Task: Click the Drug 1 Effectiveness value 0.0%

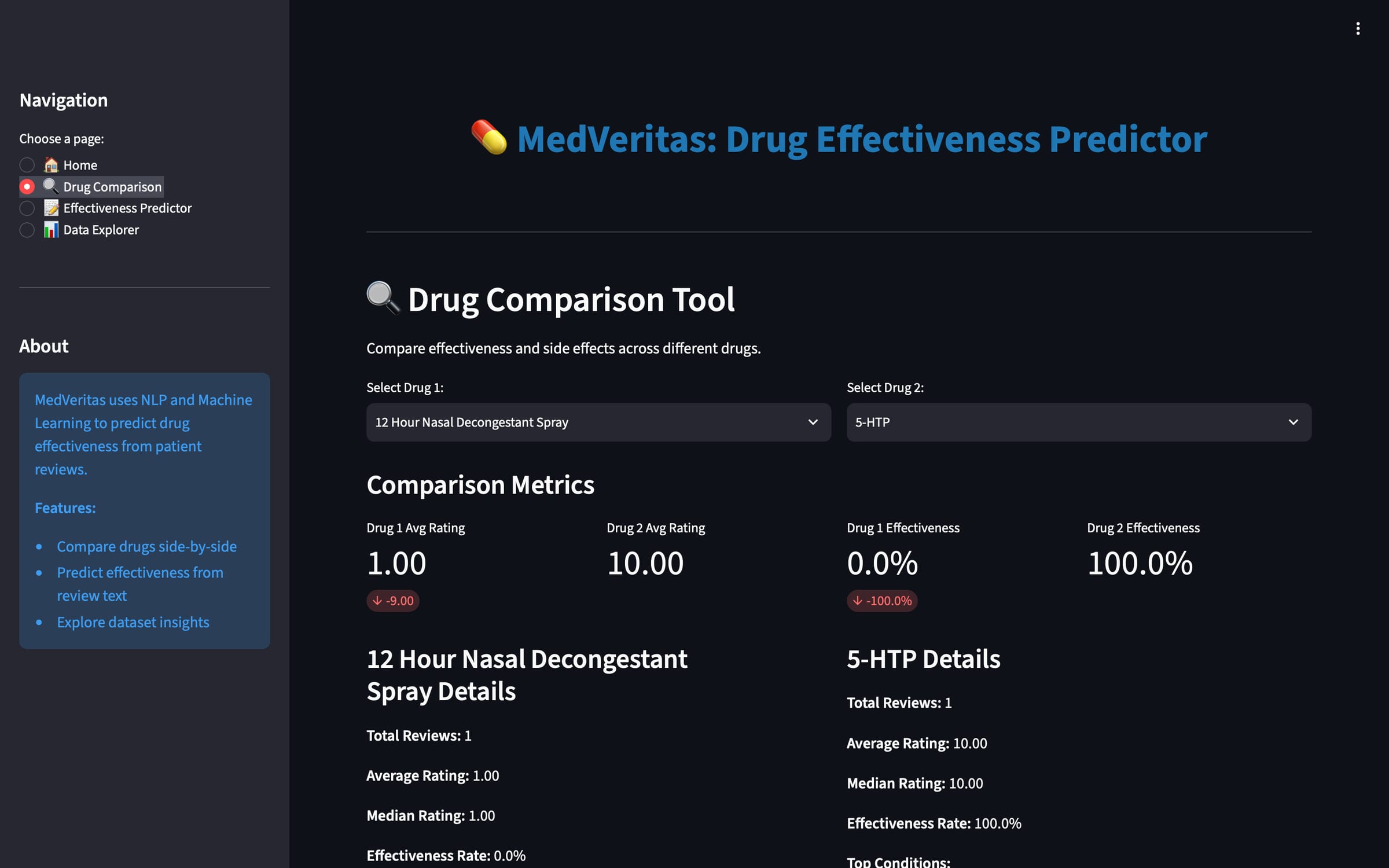Action: 882,563
